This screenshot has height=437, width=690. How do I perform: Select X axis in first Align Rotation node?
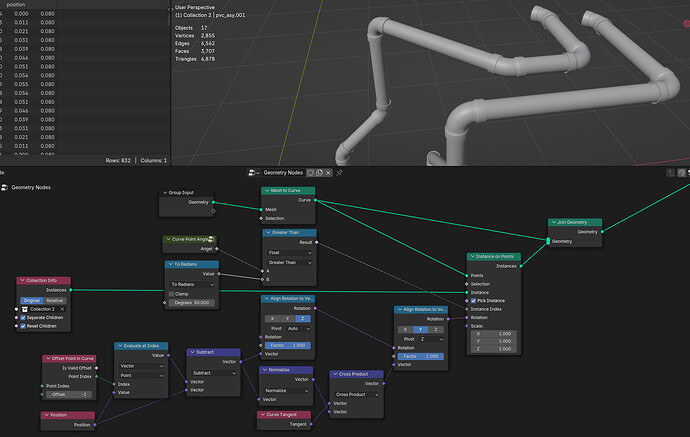pyautogui.click(x=272, y=319)
